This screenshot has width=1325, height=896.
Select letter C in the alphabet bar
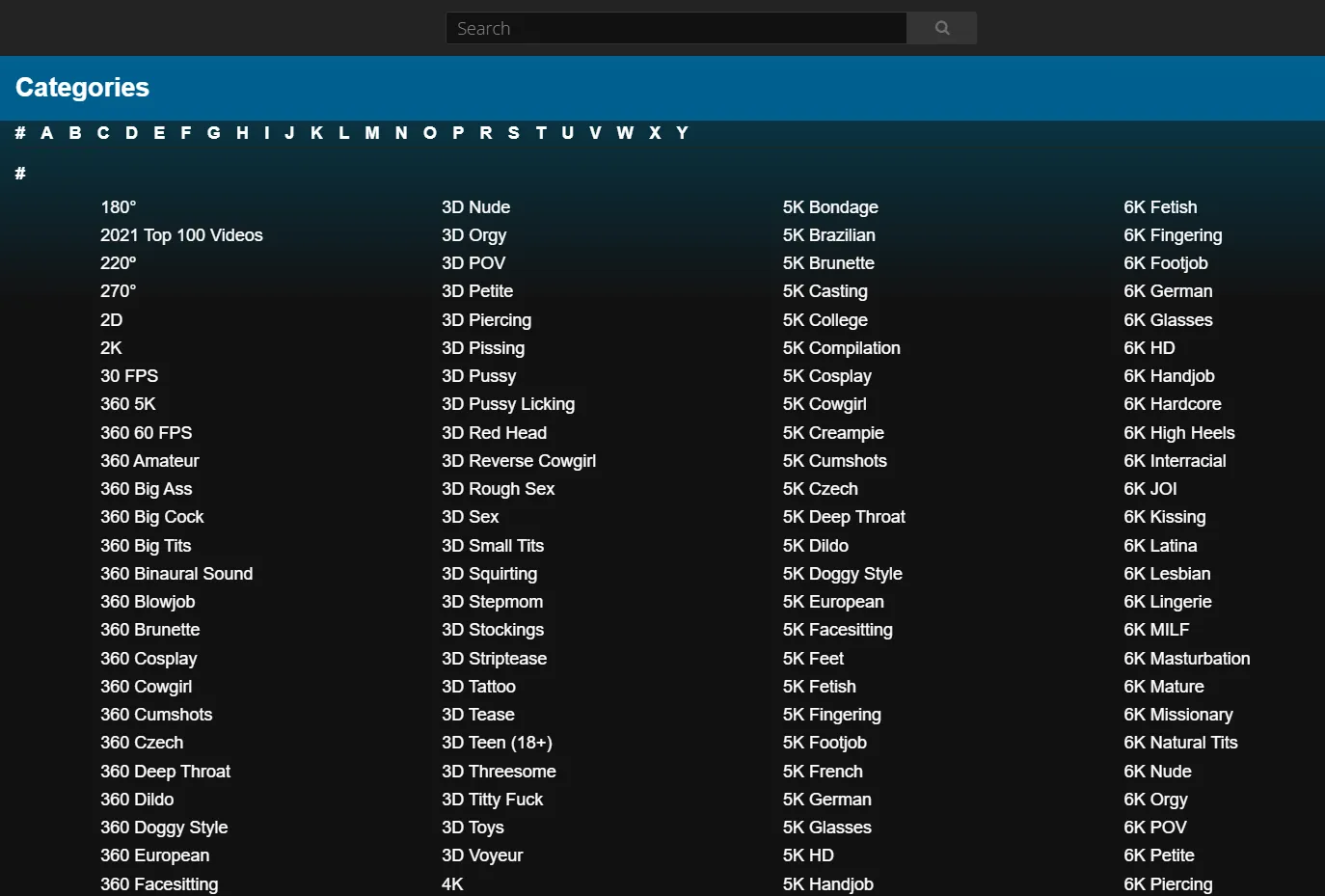(x=103, y=133)
